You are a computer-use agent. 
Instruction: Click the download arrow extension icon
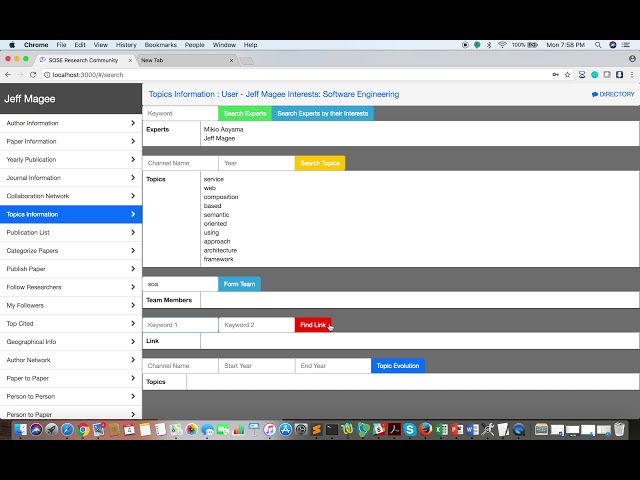(620, 75)
